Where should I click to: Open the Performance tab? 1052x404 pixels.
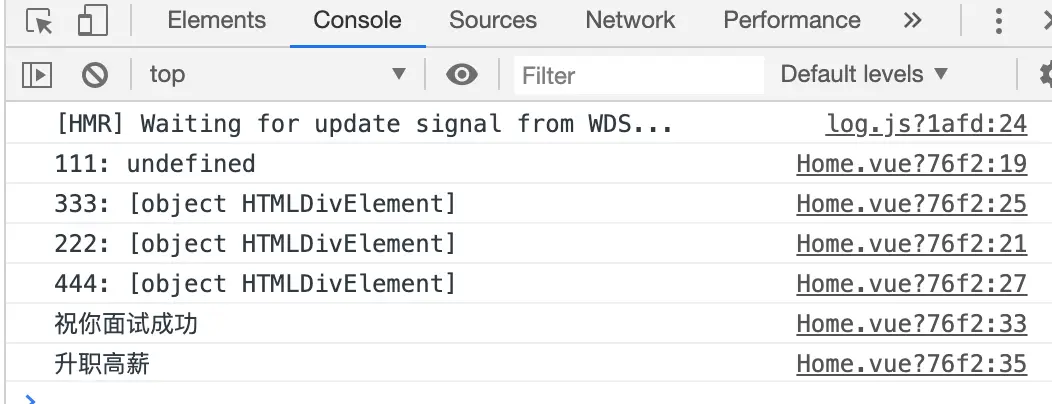coord(792,20)
